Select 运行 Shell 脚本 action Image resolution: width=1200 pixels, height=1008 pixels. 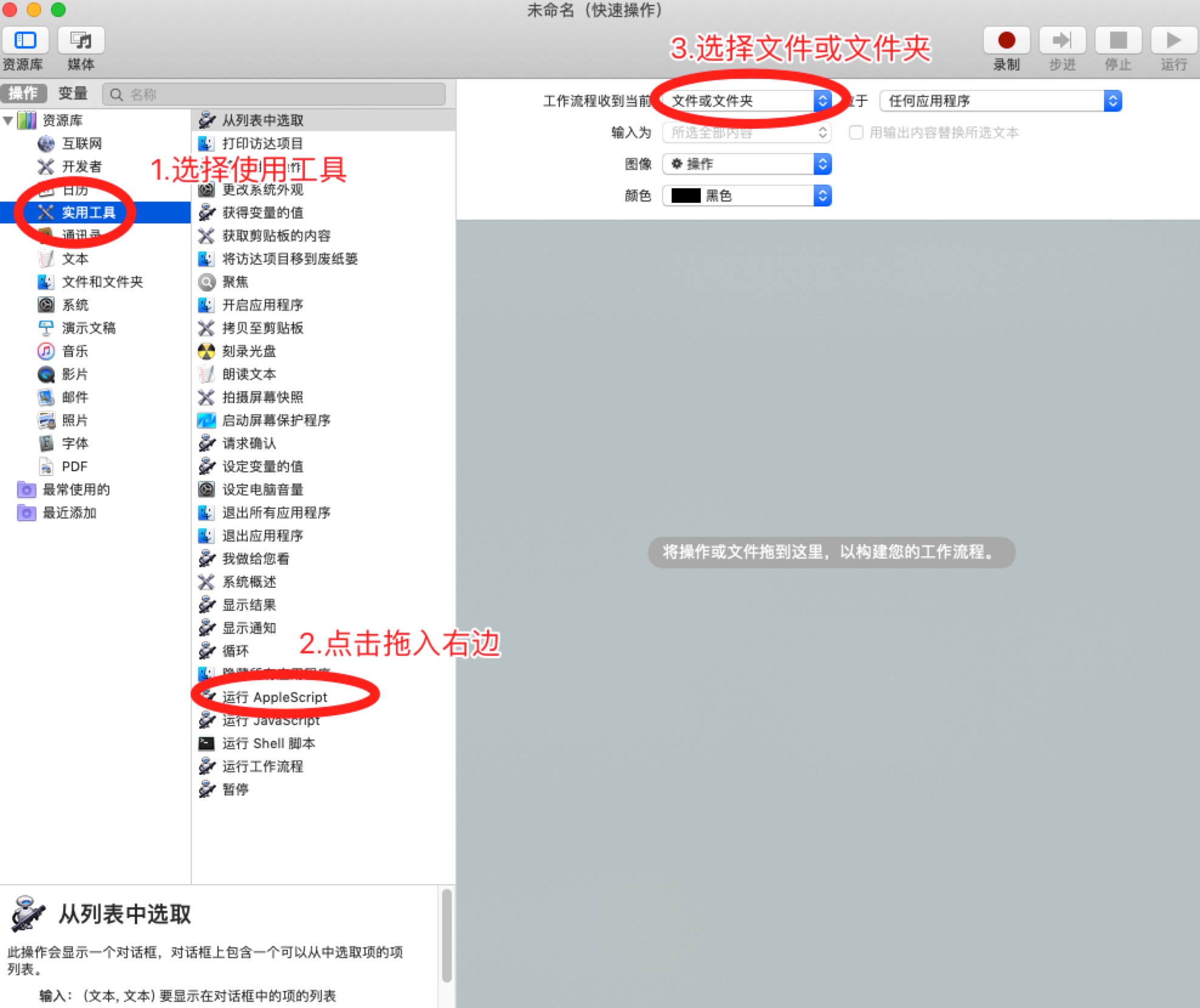(268, 743)
